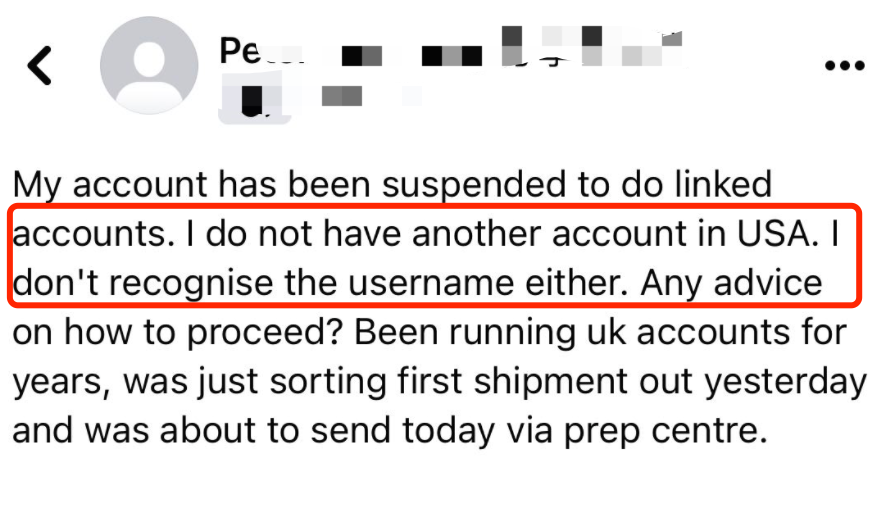Click the pixelated text right of the poster name

pos(511,48)
